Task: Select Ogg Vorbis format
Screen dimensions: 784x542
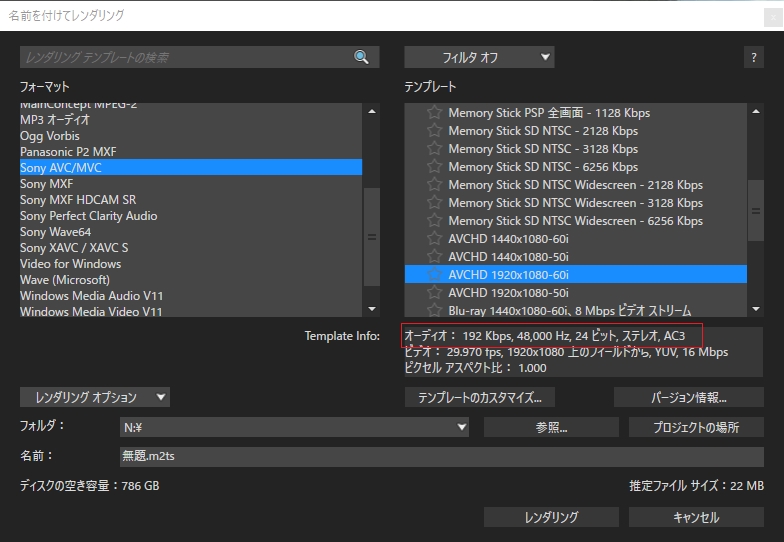Action: coord(190,136)
